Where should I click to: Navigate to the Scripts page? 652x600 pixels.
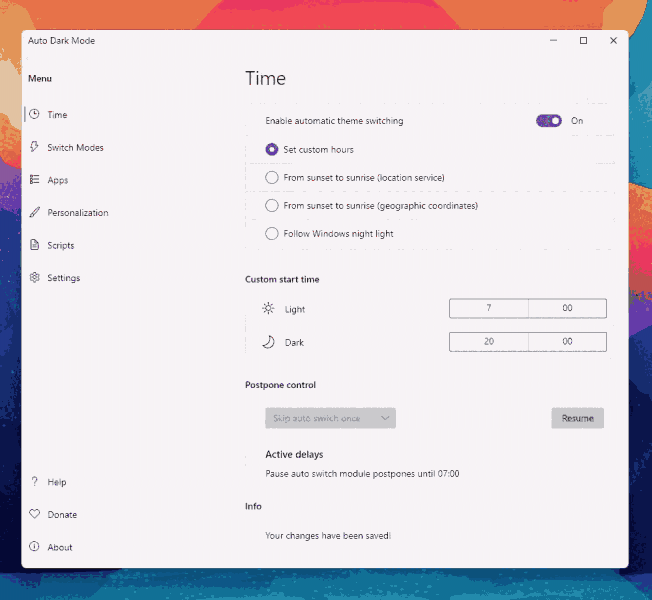pos(61,246)
